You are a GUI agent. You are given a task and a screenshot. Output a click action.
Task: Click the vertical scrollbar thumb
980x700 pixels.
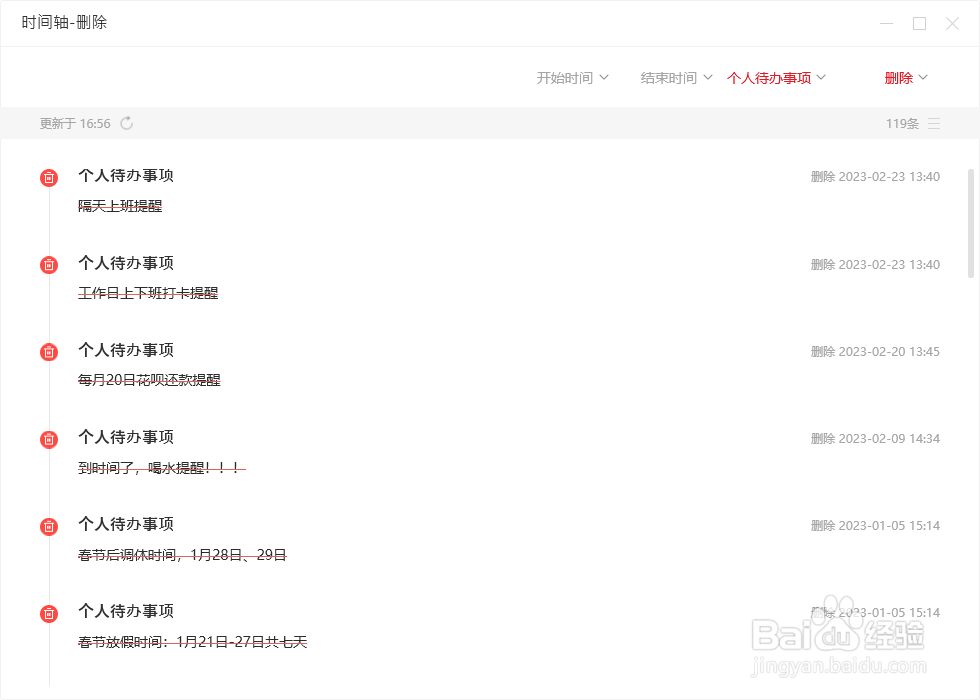(971, 223)
